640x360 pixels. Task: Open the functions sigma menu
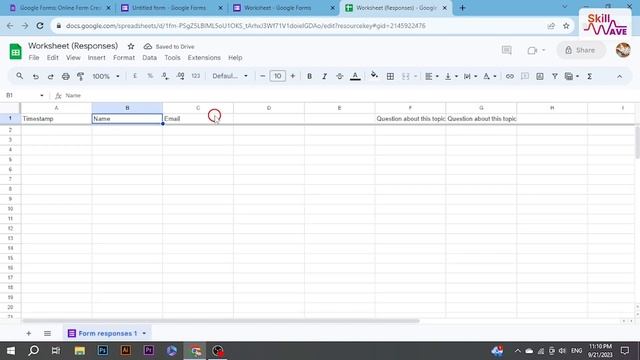point(589,76)
